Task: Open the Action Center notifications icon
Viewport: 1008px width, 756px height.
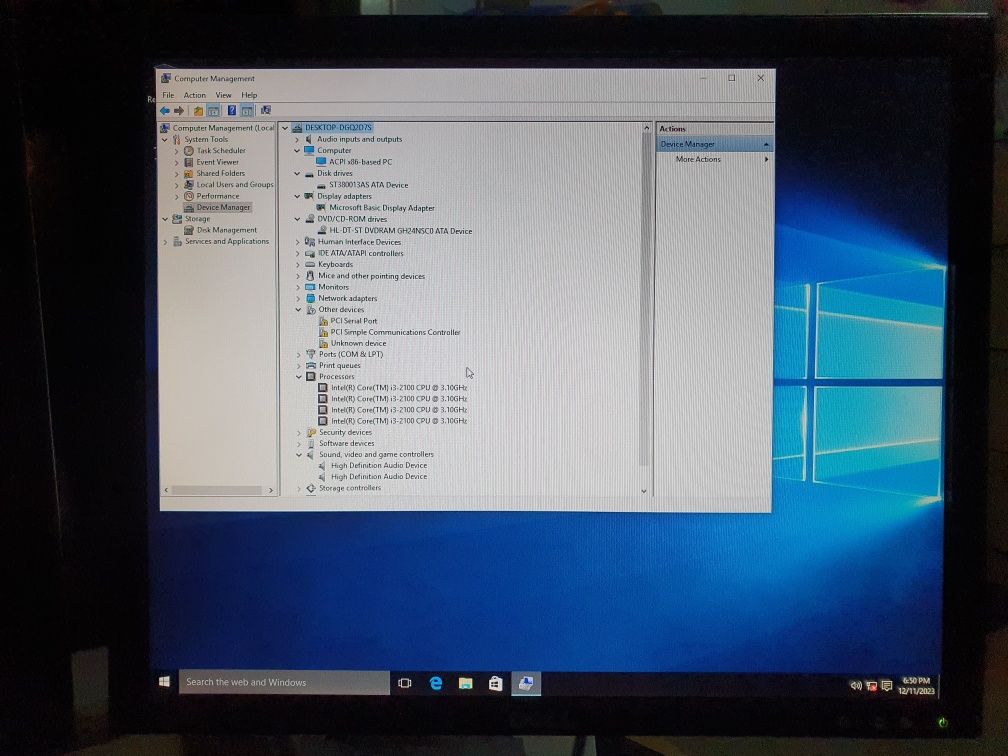Action: click(x=886, y=687)
